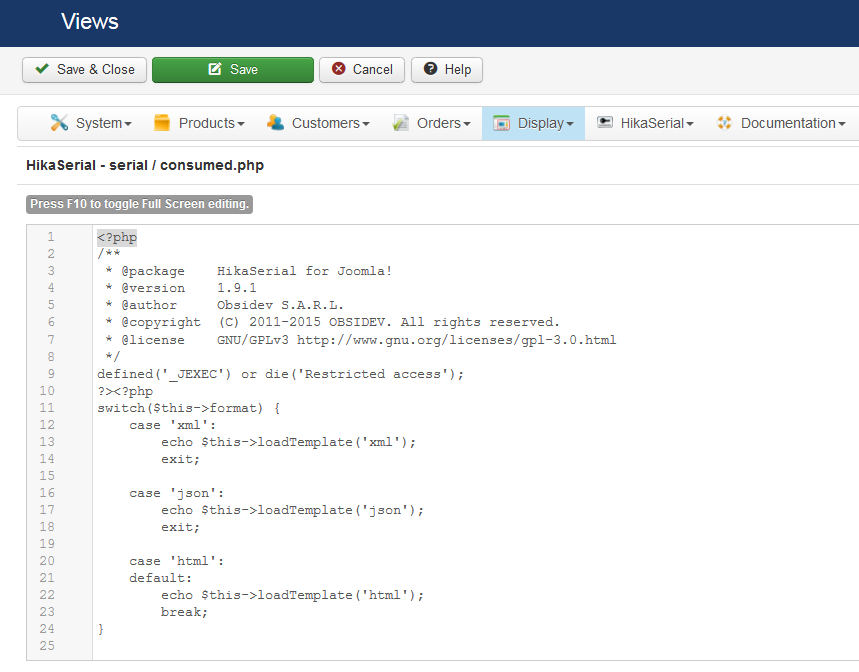This screenshot has width=859, height=672.
Task: Click the HikaSerial menu icon
Action: click(605, 123)
